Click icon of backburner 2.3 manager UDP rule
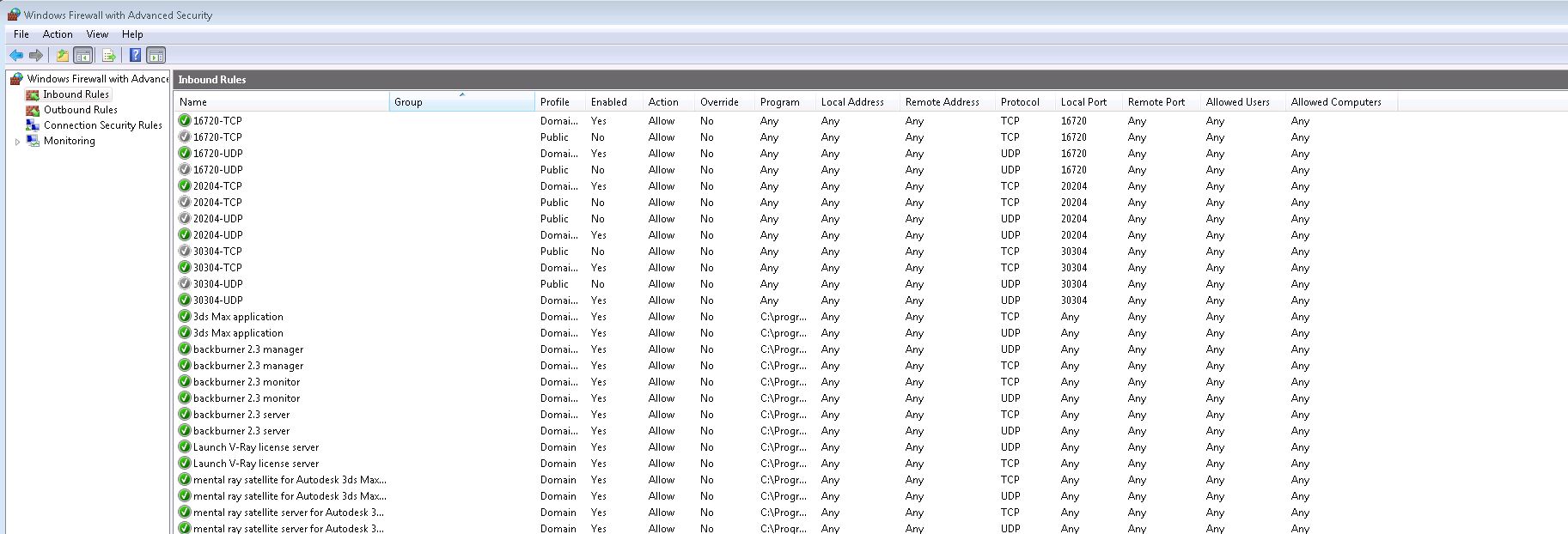 pos(185,349)
